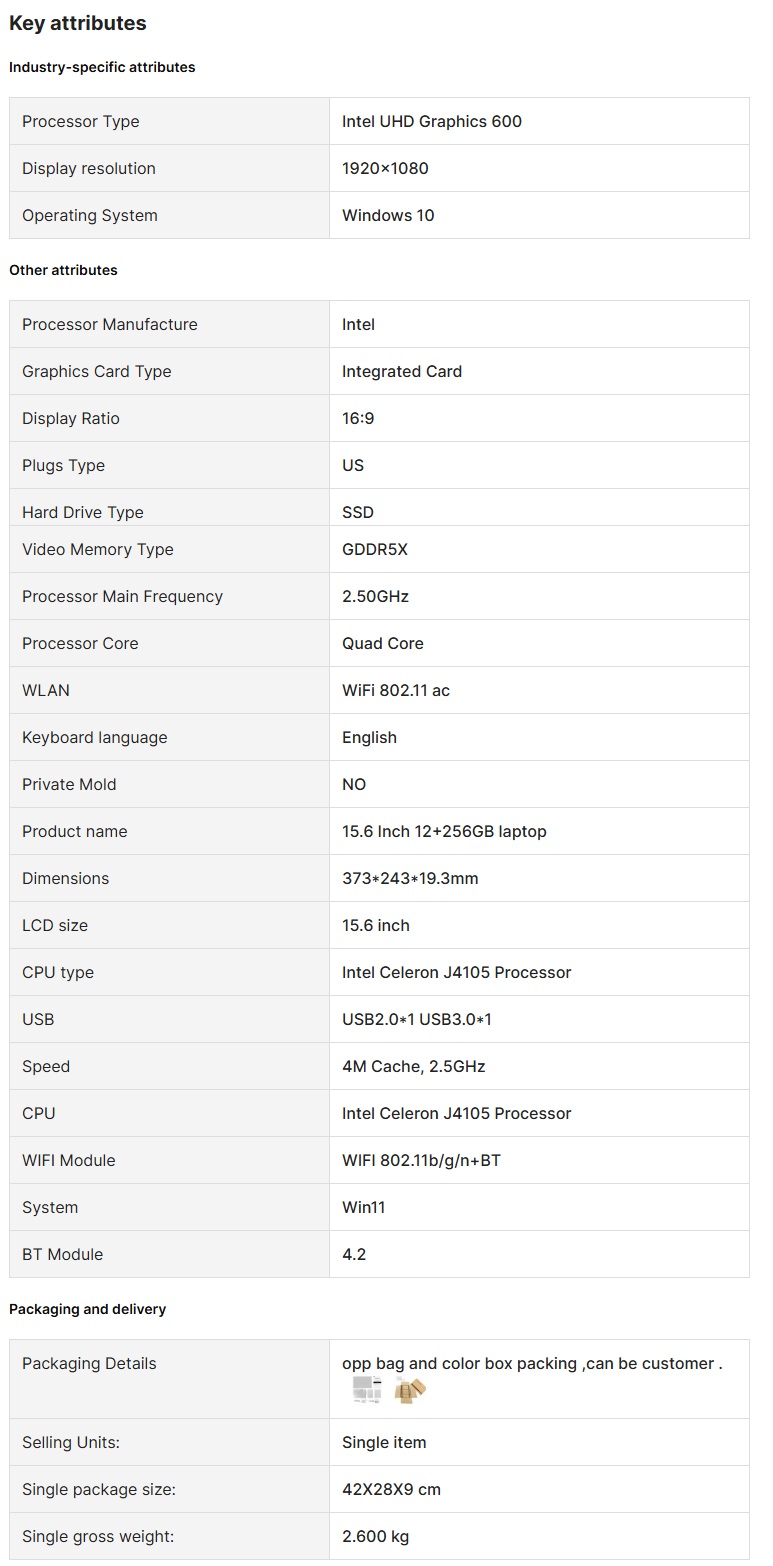773x1566 pixels.
Task: Click the 373*243*19.3mm dimensions value
Action: [x=410, y=878]
